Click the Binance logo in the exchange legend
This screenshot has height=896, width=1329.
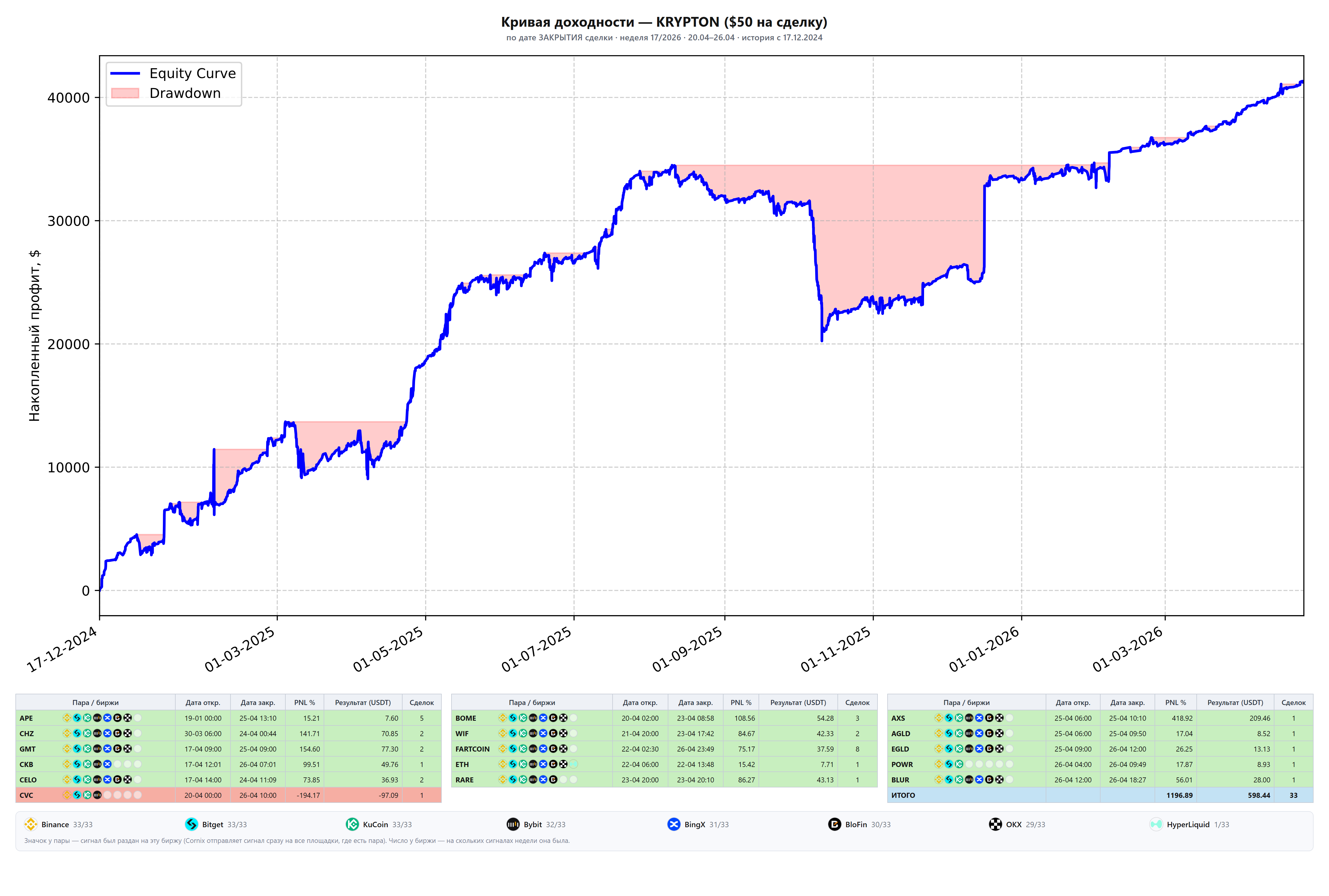(x=30, y=824)
